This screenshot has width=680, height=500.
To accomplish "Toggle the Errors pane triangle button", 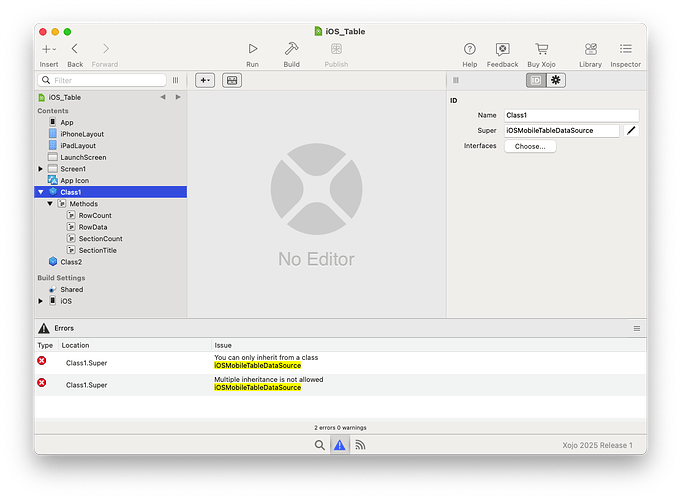I will [340, 445].
